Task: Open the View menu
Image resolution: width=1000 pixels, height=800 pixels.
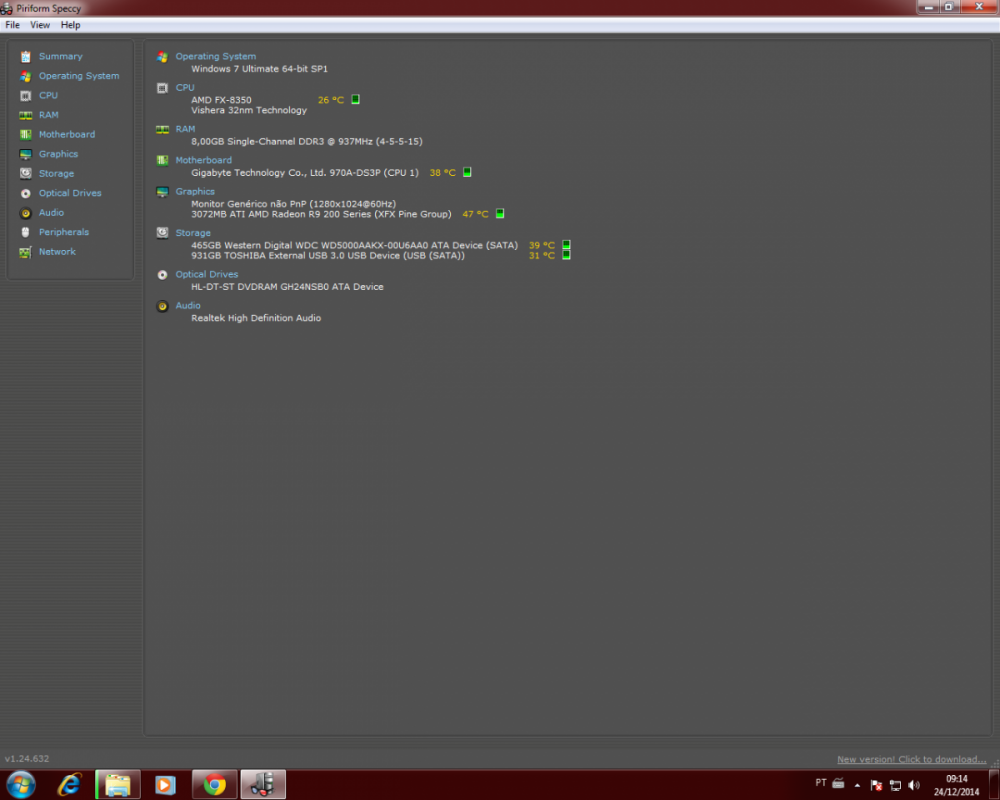Action: pyautogui.click(x=40, y=25)
